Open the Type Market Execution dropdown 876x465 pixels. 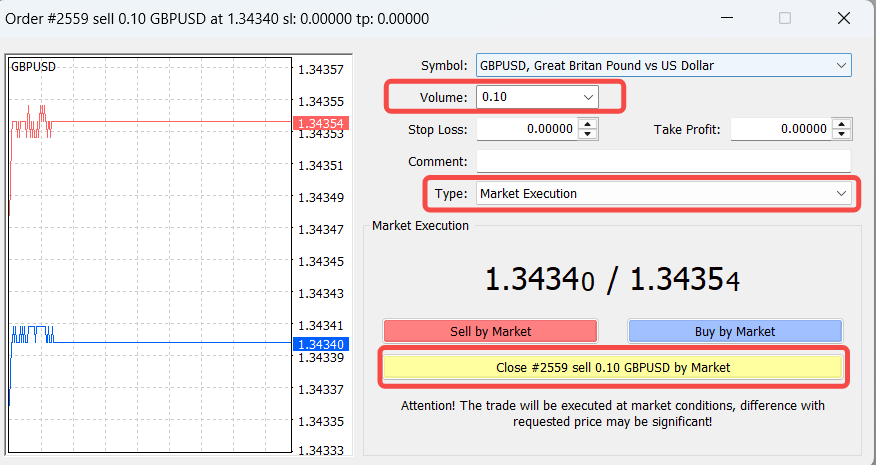(840, 194)
